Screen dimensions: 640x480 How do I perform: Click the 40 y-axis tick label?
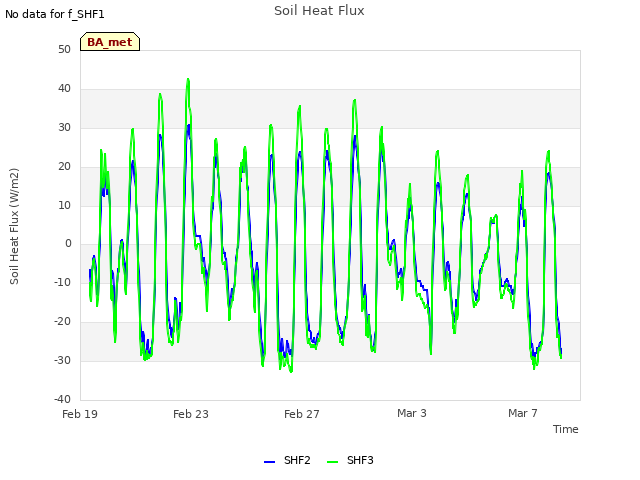(x=64, y=88)
